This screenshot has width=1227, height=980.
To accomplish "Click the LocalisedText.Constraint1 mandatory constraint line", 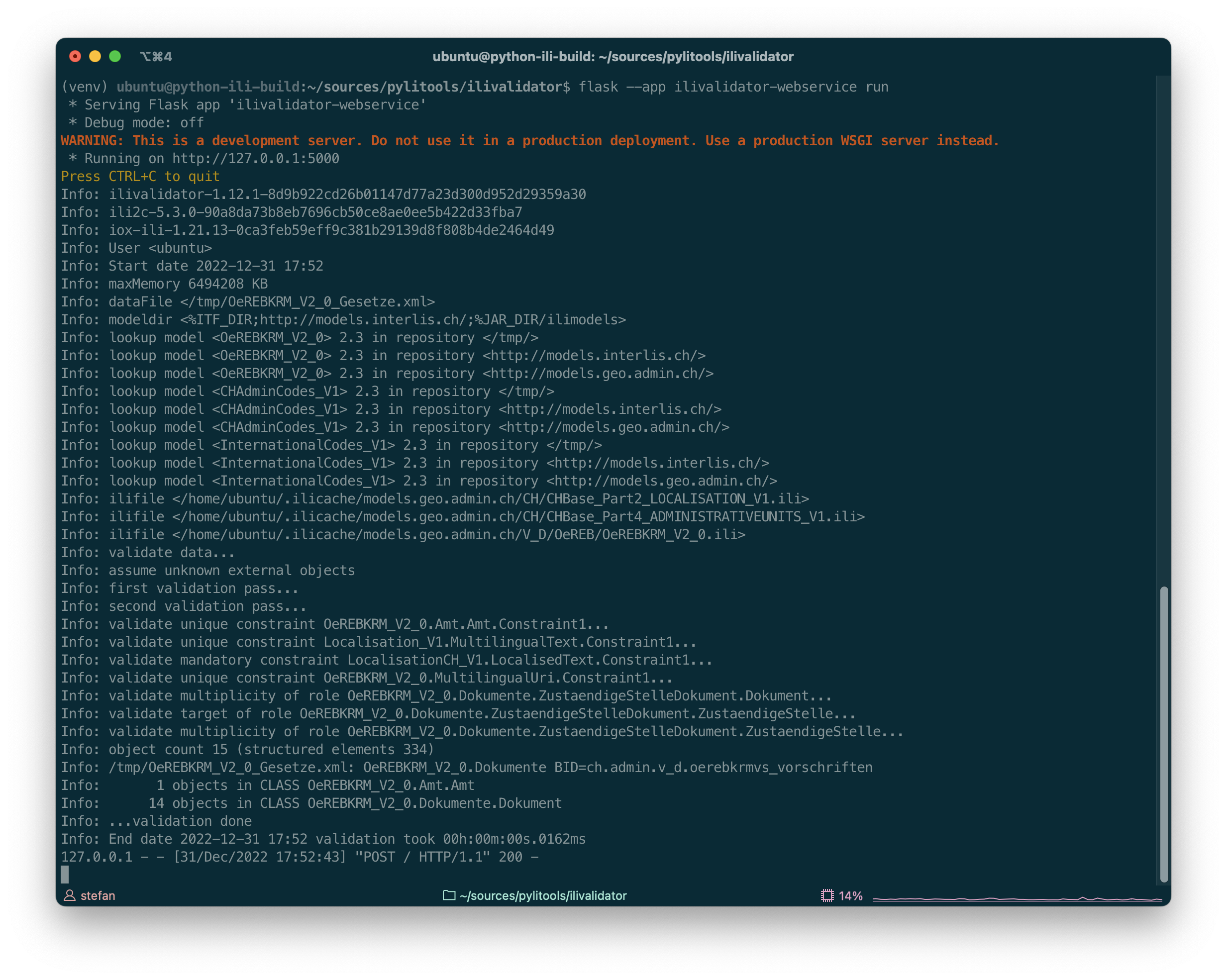I will pyautogui.click(x=387, y=660).
